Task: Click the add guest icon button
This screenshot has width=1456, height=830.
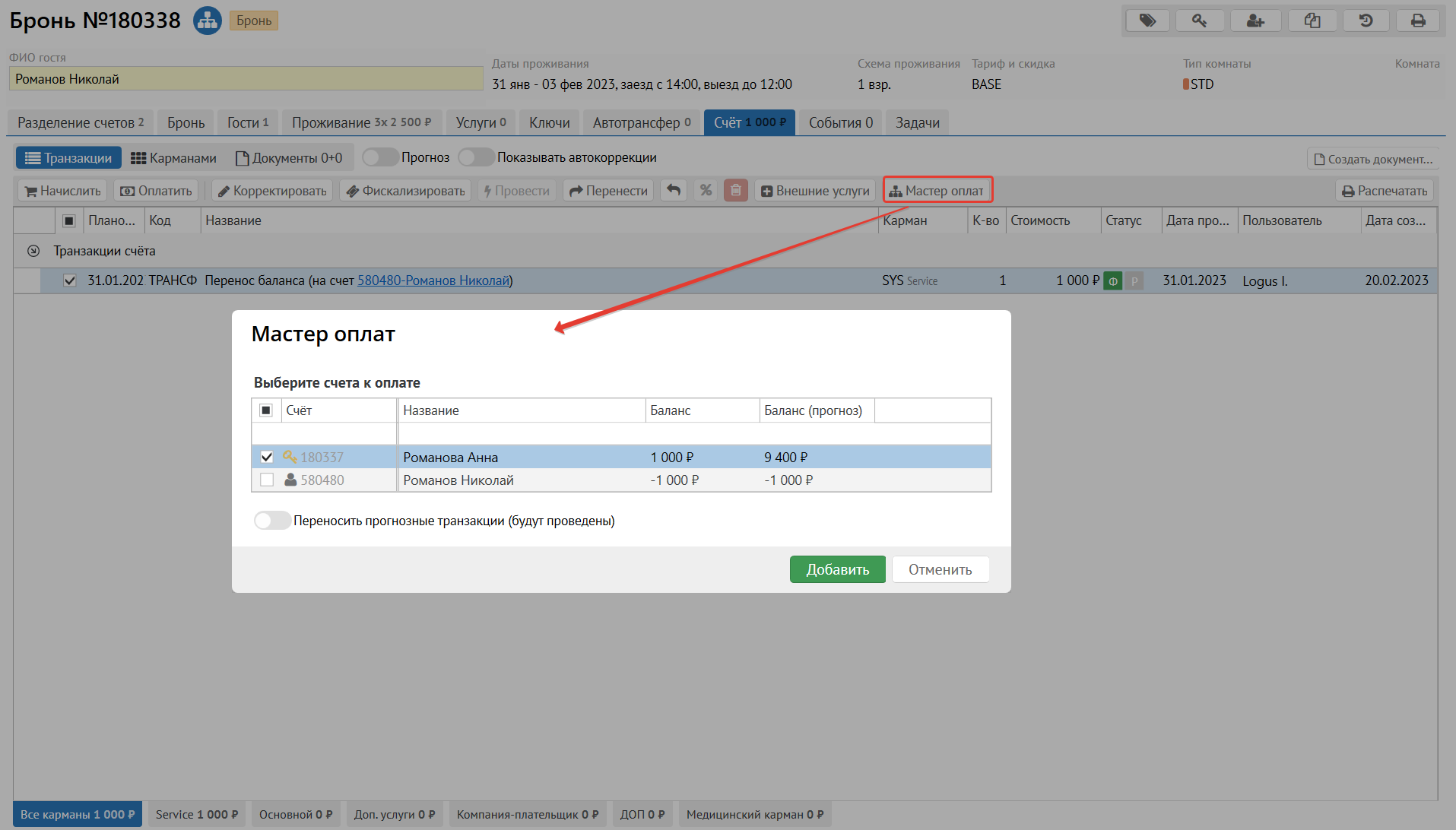Action: [1255, 21]
